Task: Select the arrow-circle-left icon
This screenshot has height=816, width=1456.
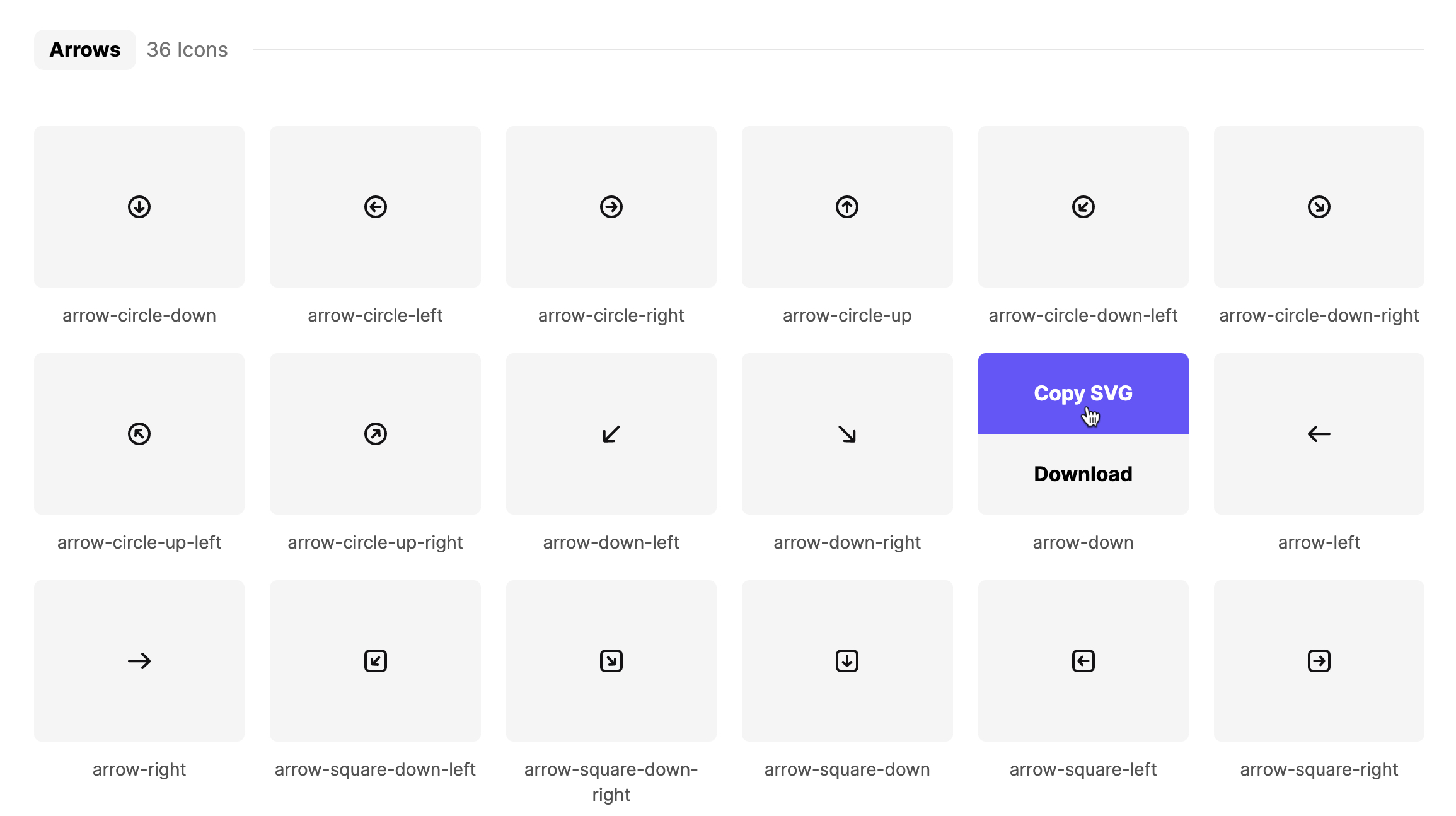Action: [375, 206]
